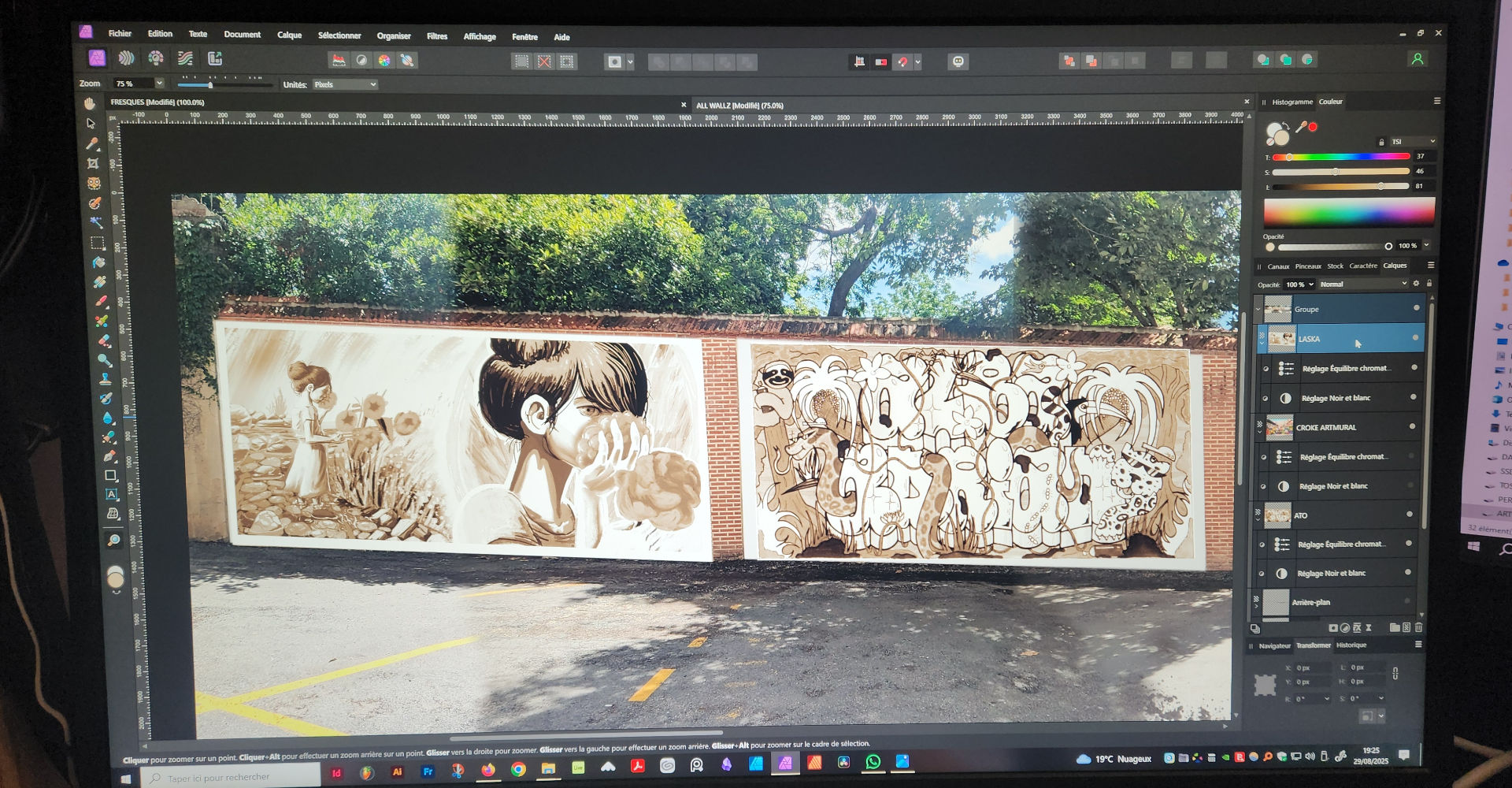The height and width of the screenshot is (788, 1512).
Task: Open the account profile icon
Action: pyautogui.click(x=1417, y=60)
